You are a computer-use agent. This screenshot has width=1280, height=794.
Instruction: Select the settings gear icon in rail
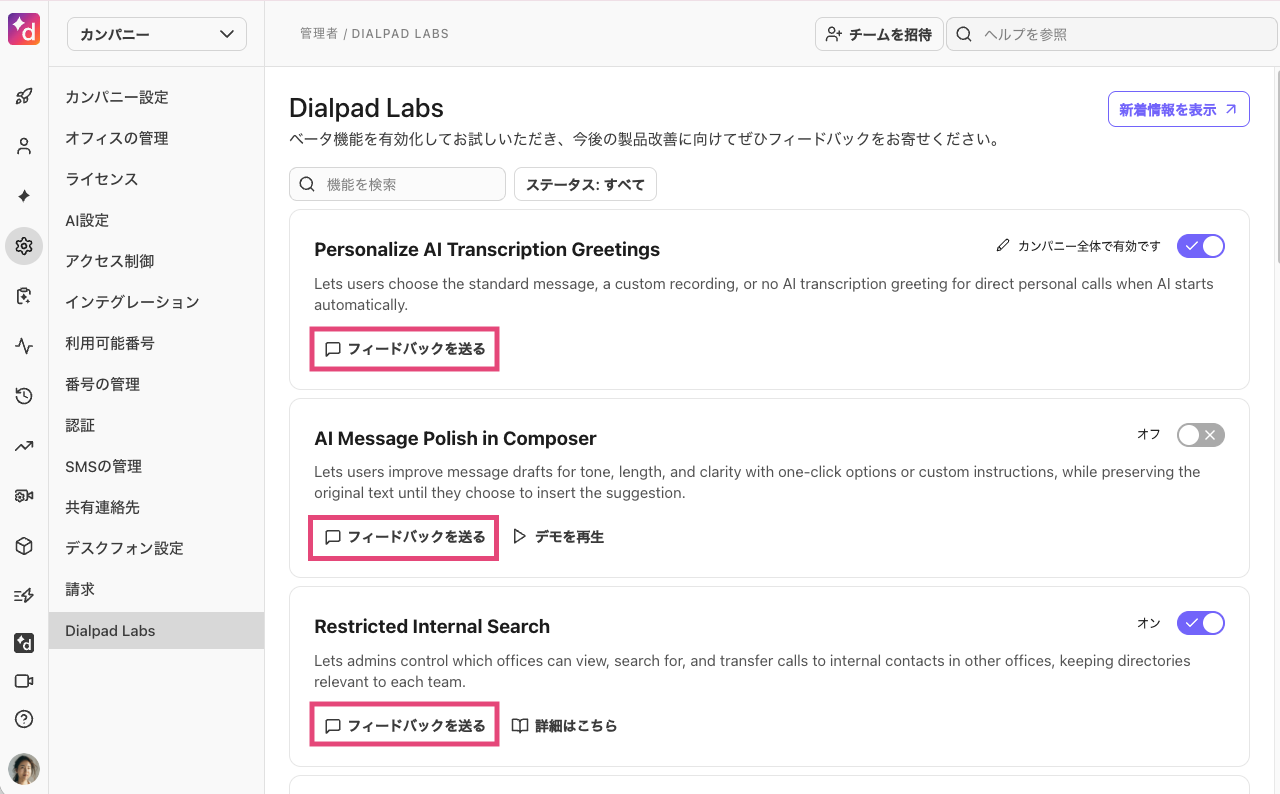click(24, 246)
